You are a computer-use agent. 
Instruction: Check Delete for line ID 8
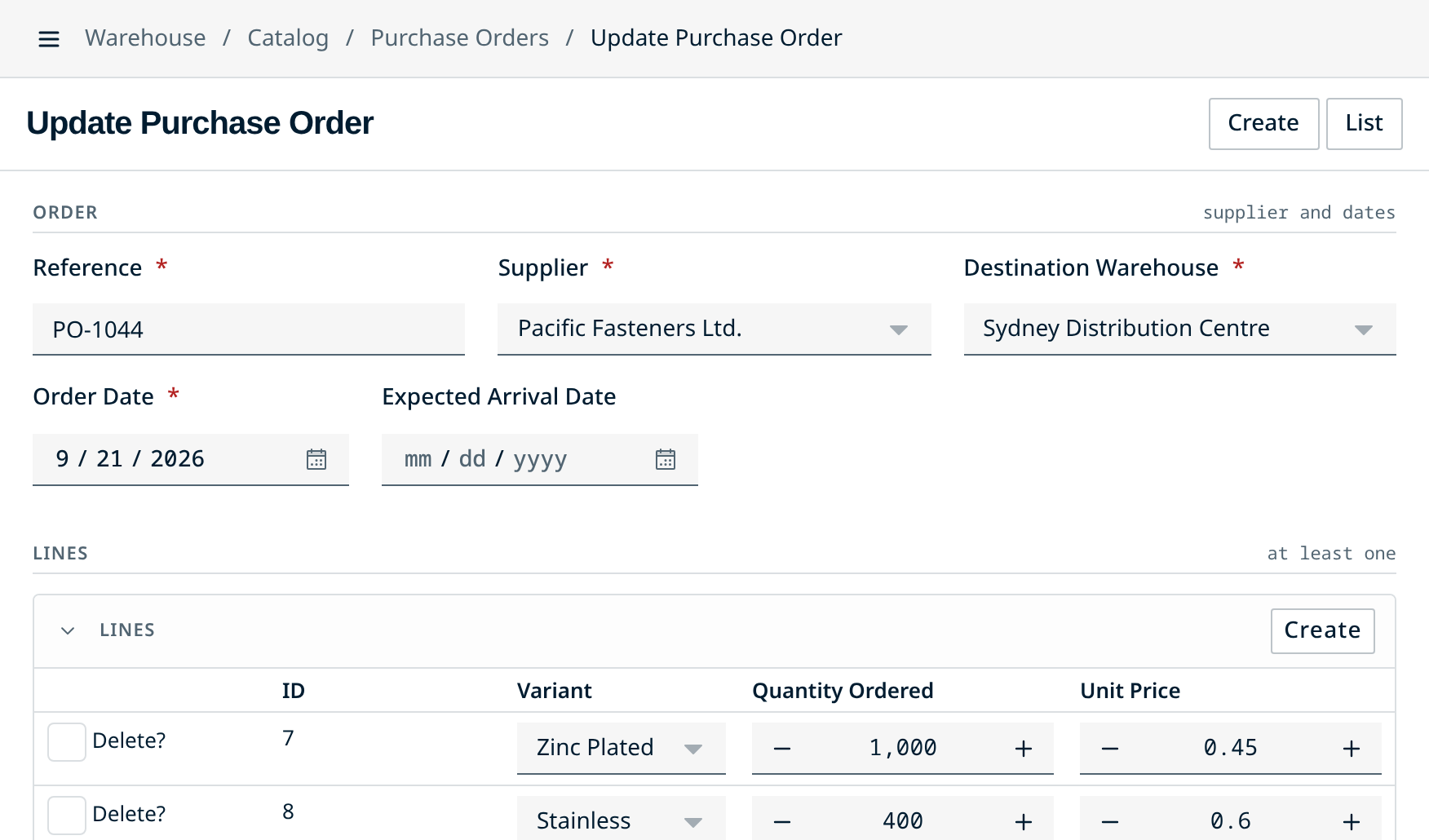(x=67, y=816)
